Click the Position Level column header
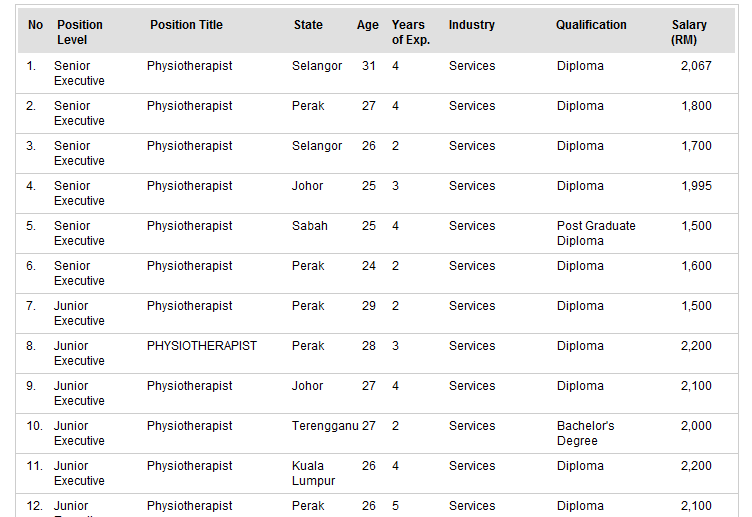This screenshot has height=517, width=752. tap(80, 32)
